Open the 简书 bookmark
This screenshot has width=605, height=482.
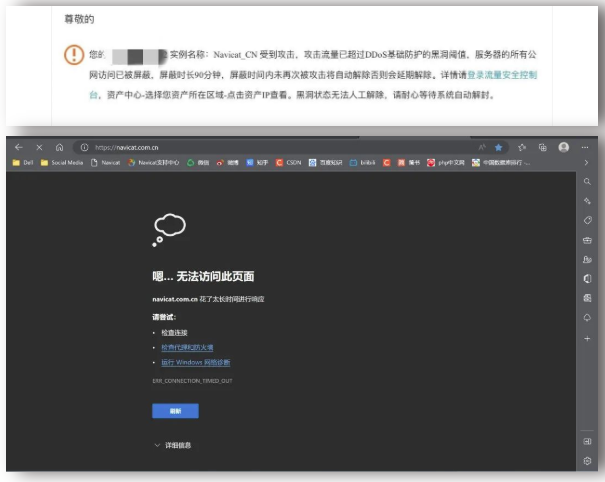(x=409, y=163)
